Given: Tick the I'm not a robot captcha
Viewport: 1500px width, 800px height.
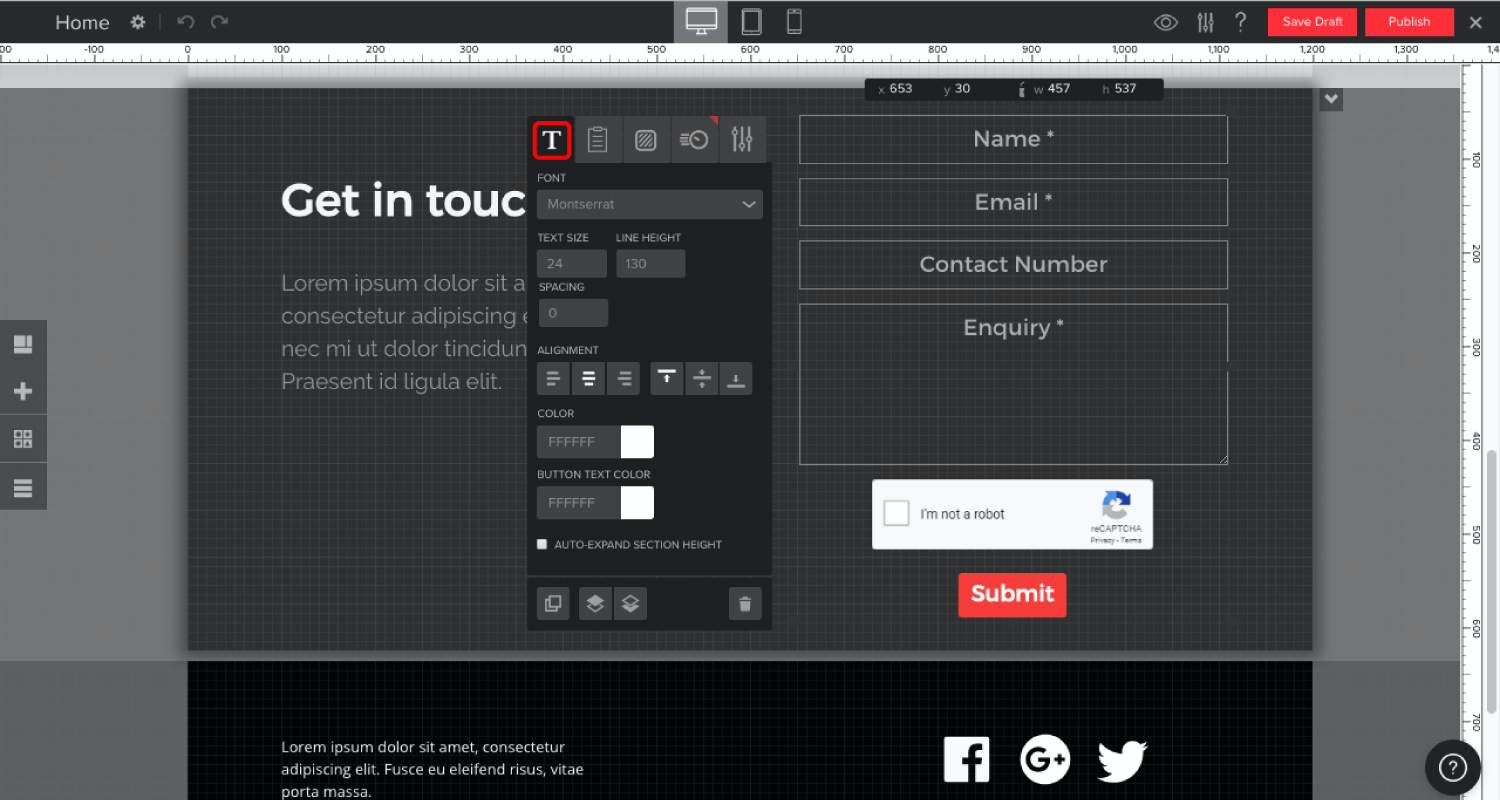Looking at the screenshot, I should (x=896, y=512).
